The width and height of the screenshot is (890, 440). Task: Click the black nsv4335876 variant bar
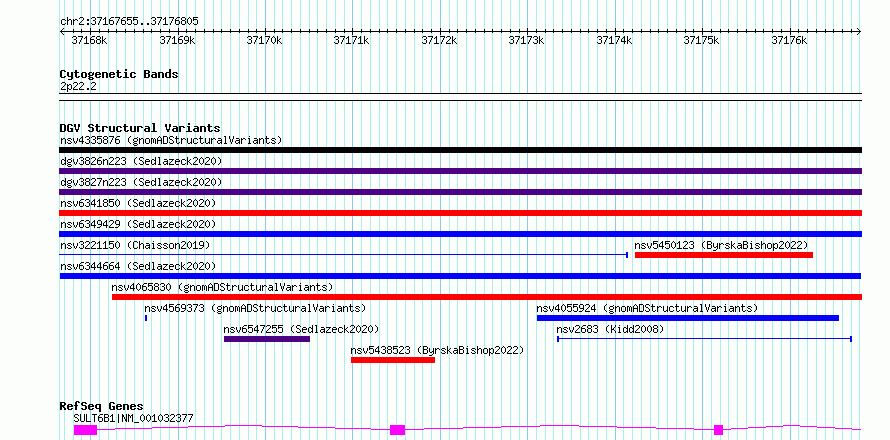(460, 150)
